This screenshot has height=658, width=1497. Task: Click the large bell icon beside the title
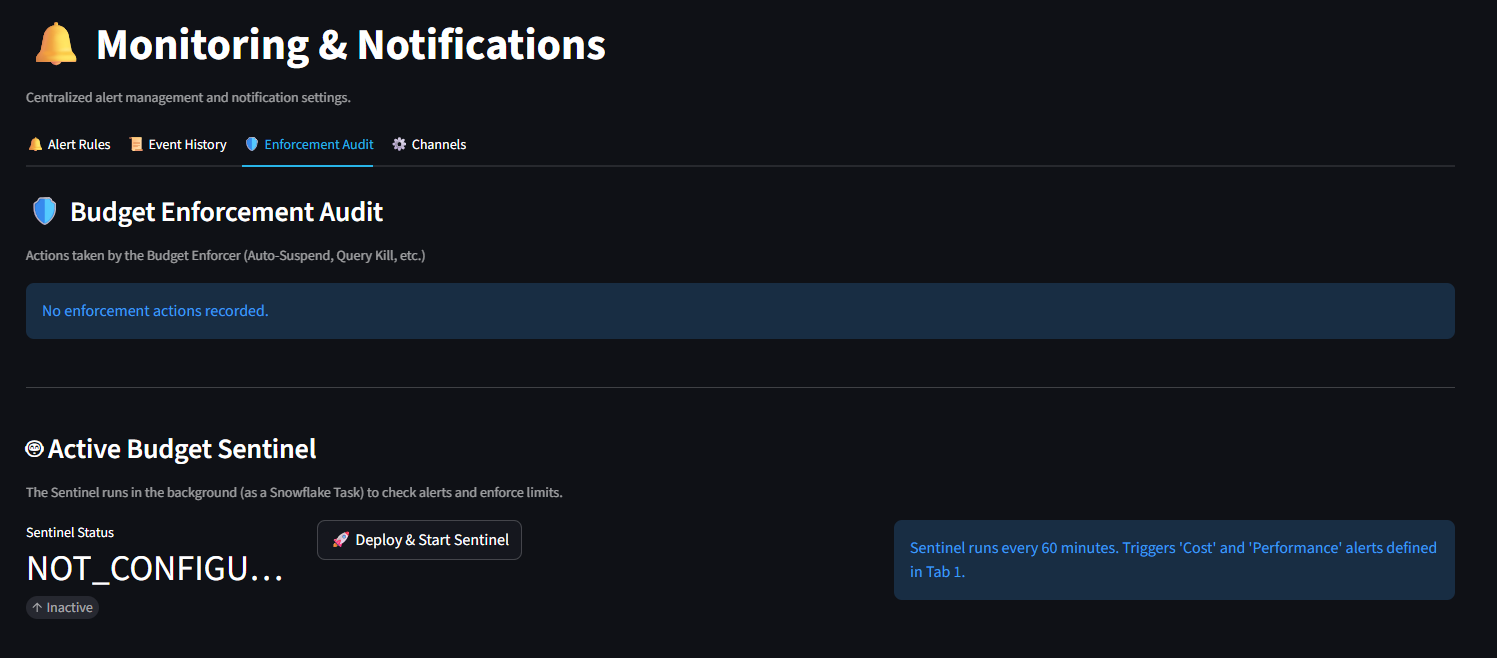[x=56, y=45]
